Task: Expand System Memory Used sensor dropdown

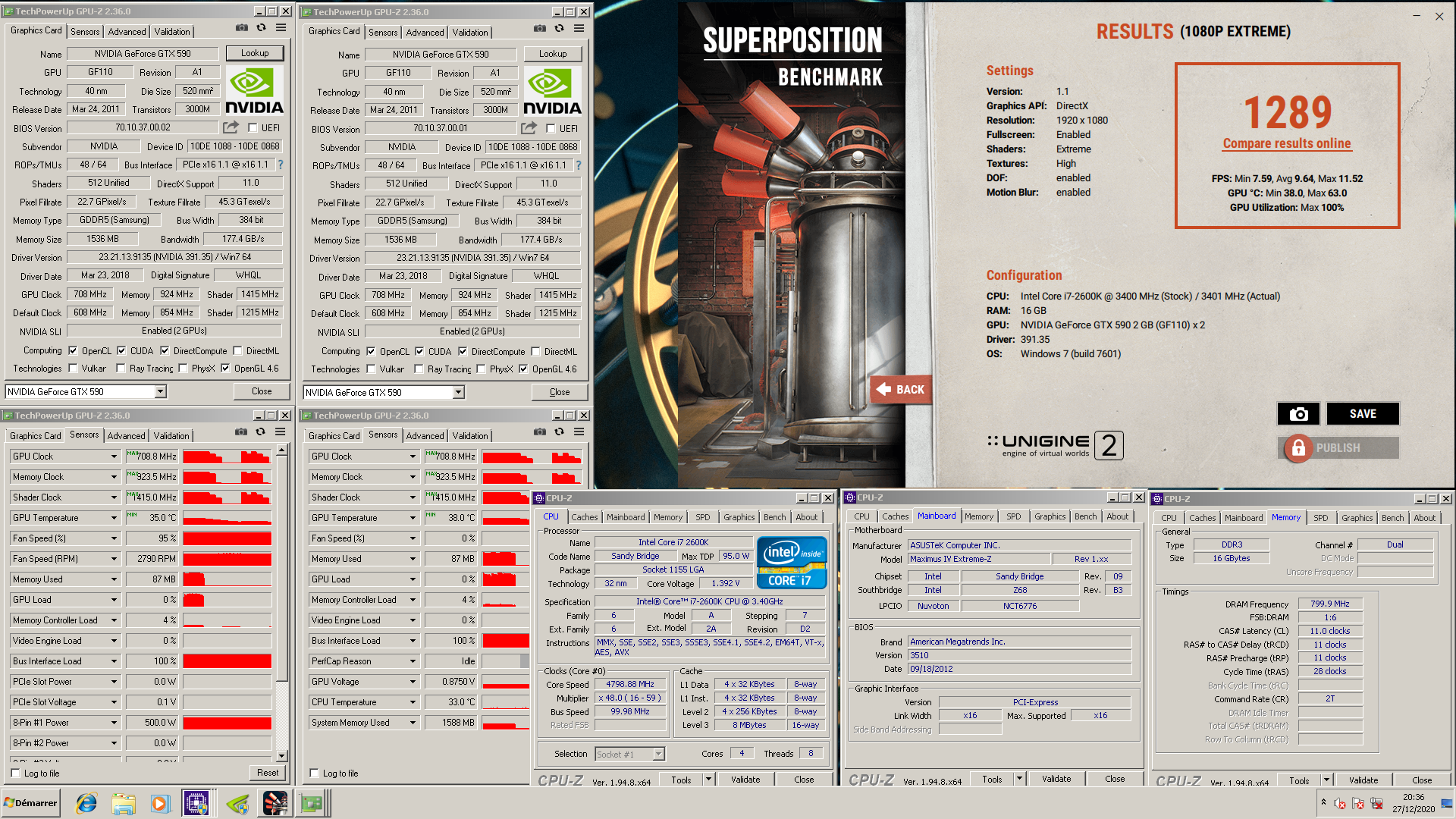Action: coord(413,723)
